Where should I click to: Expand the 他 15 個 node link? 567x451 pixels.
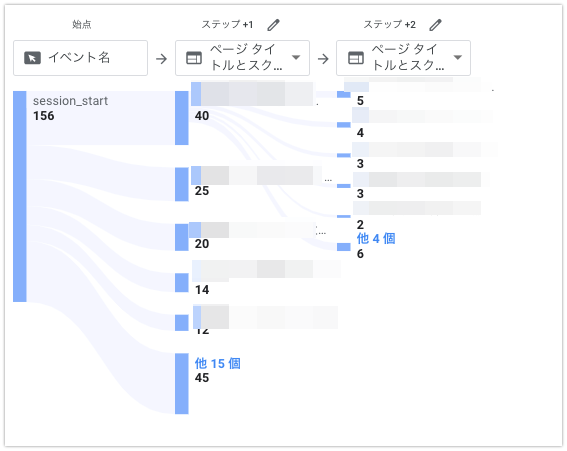[x=218, y=363]
